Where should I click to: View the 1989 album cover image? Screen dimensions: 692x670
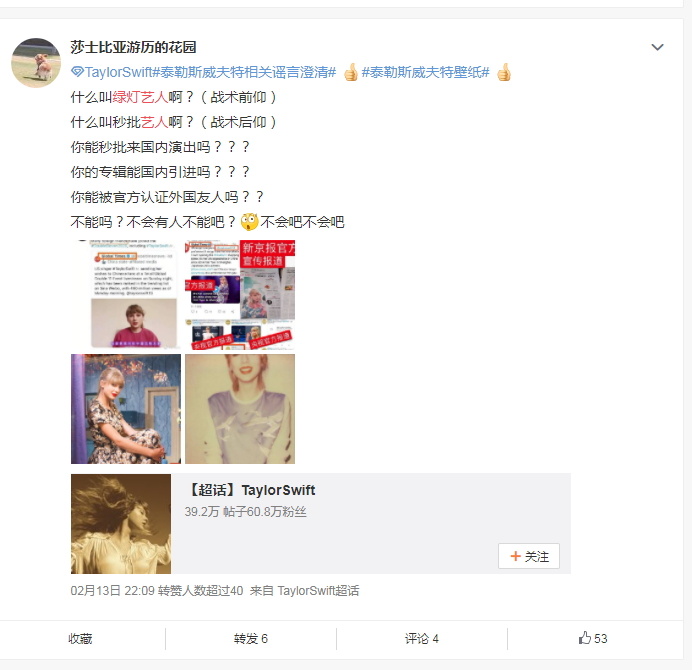[240, 409]
